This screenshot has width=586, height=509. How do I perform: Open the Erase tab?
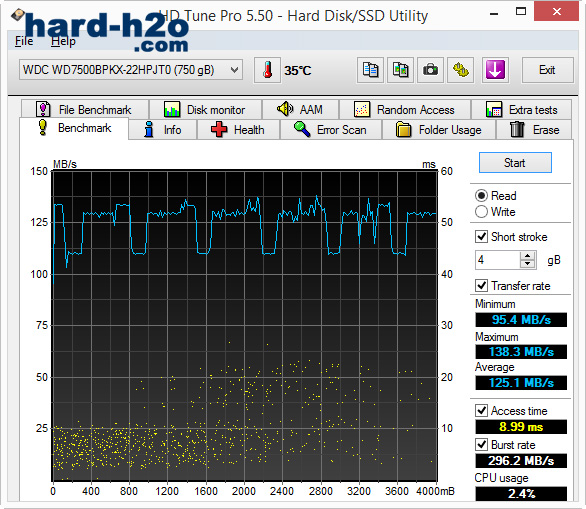[x=534, y=130]
